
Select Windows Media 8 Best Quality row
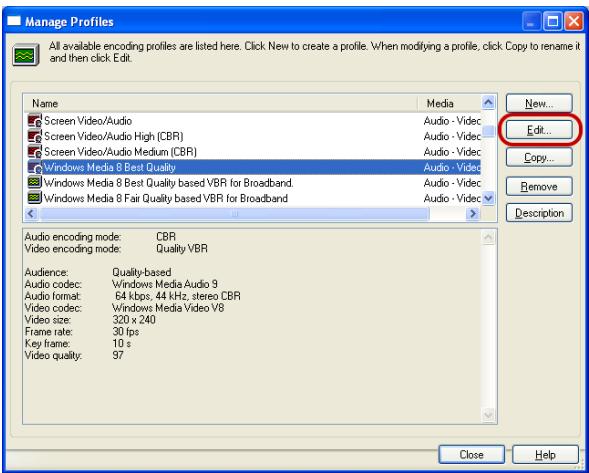point(252,167)
